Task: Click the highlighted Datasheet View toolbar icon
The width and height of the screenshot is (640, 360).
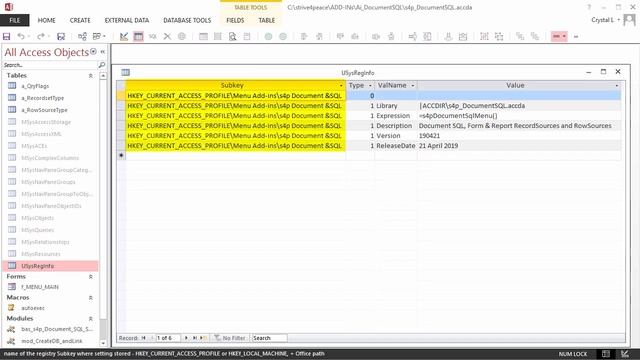Action: tap(138, 36)
